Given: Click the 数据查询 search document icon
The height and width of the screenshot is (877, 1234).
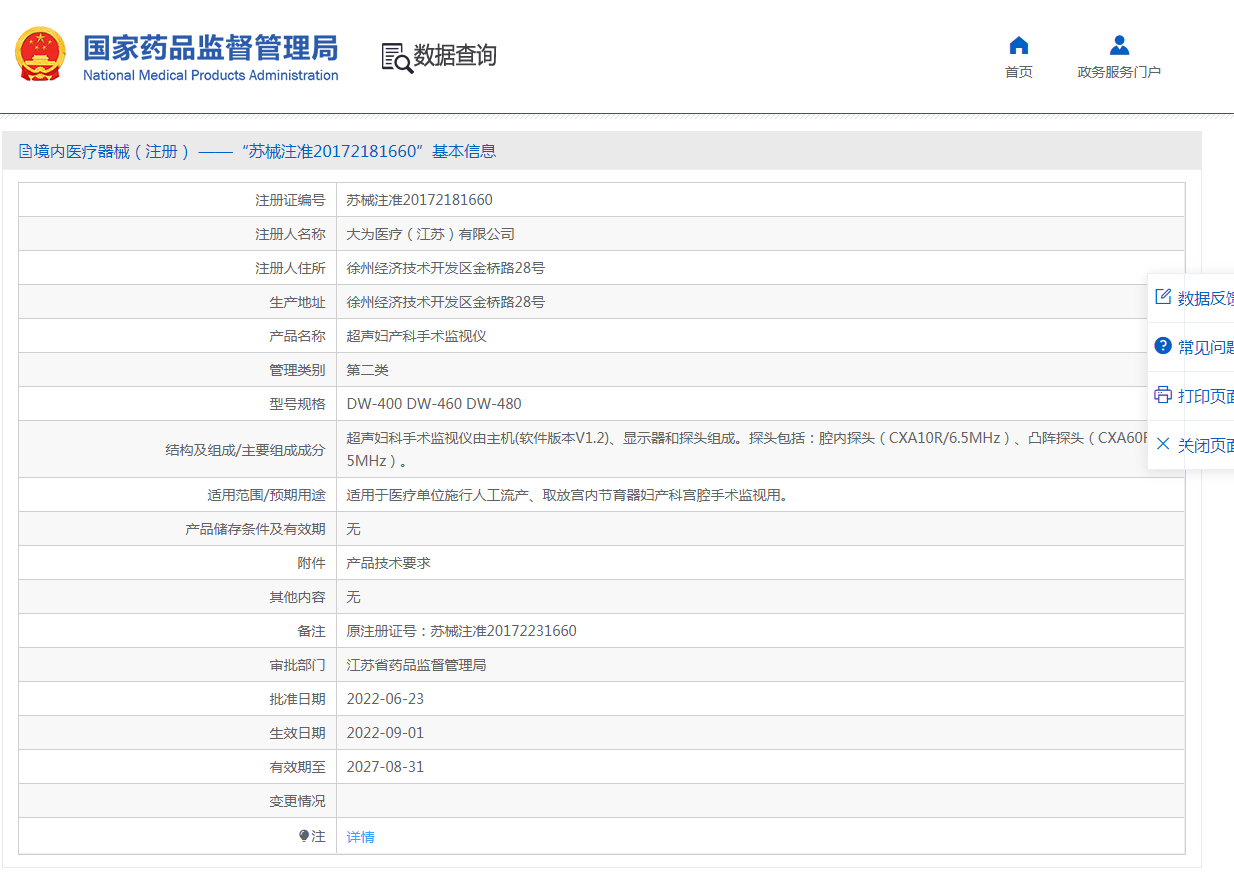Looking at the screenshot, I should 396,57.
